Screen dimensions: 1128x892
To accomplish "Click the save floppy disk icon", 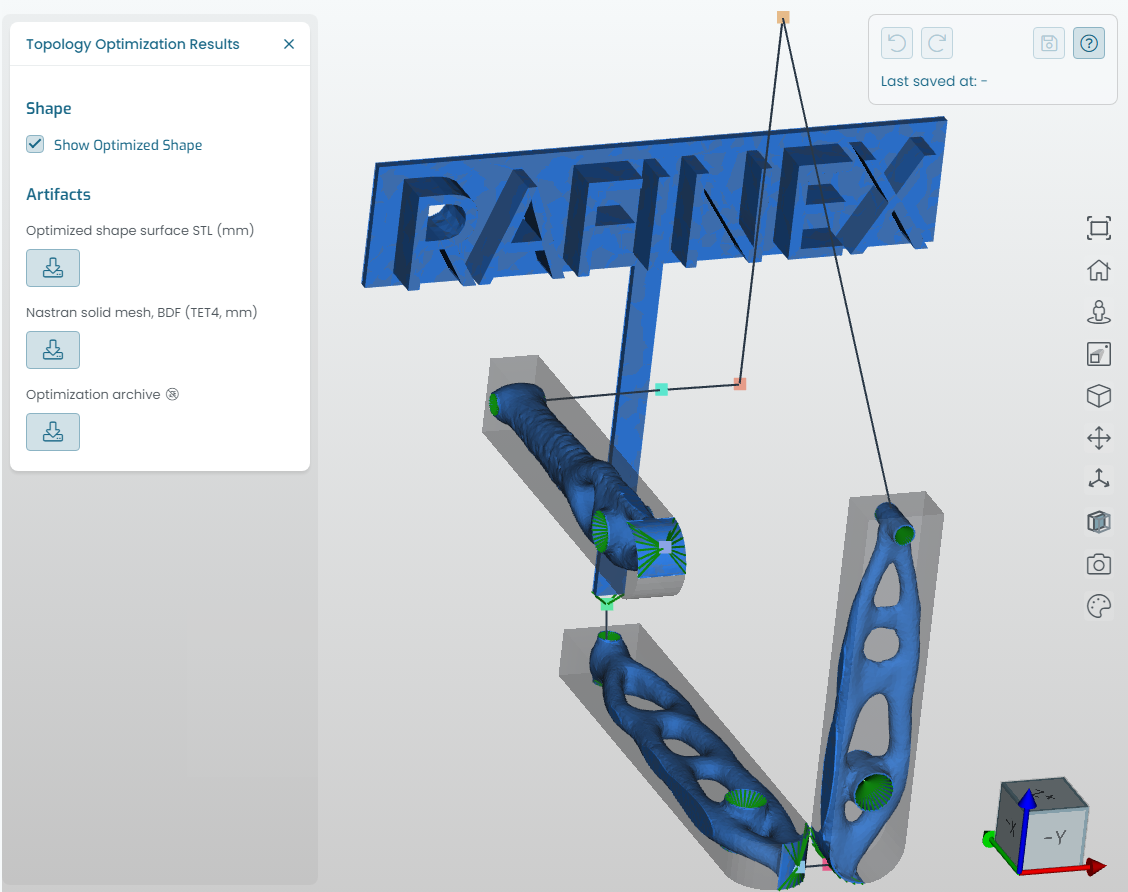I will [x=1048, y=43].
